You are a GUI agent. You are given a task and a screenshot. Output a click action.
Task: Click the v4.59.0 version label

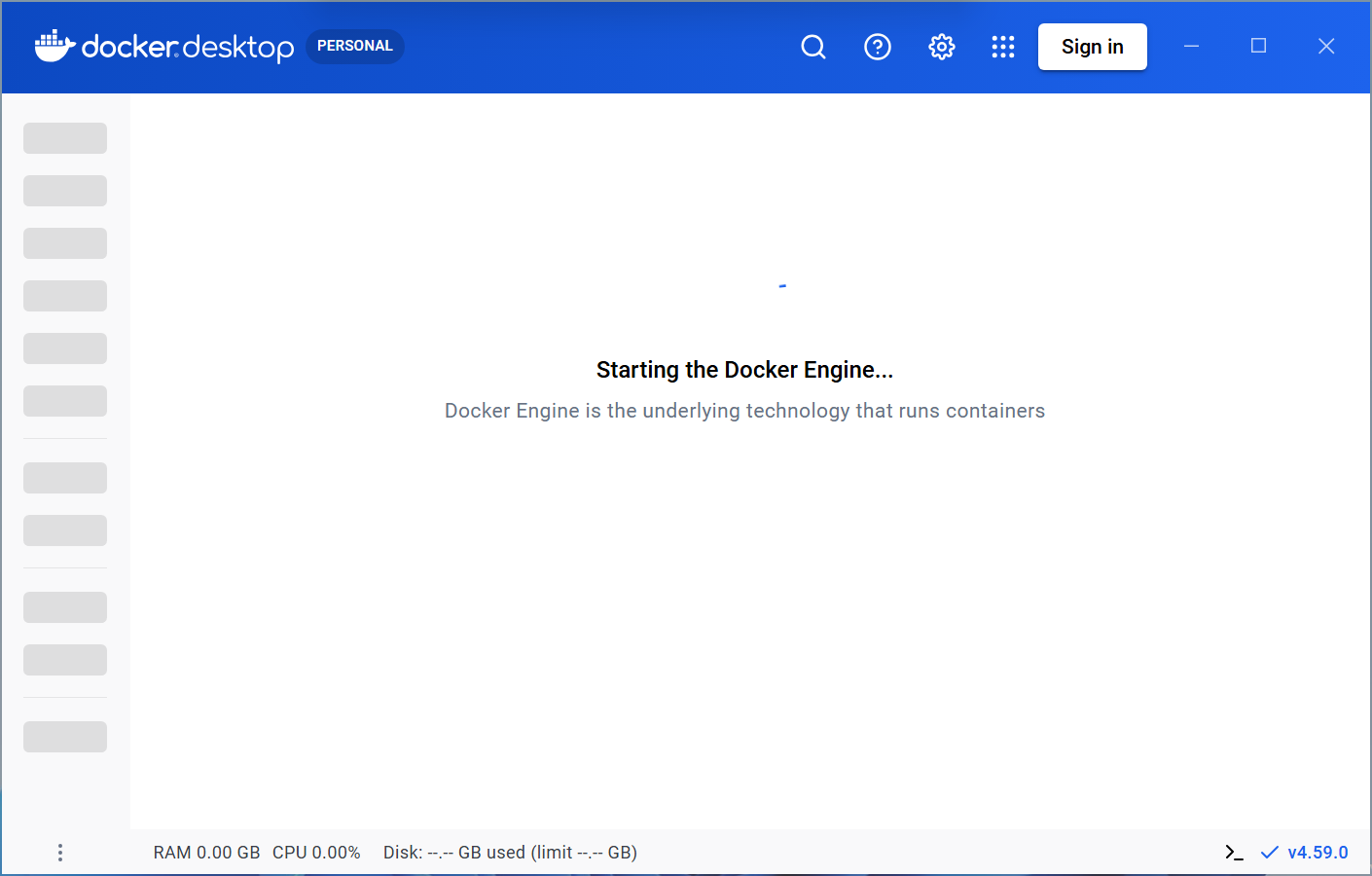coord(1316,852)
